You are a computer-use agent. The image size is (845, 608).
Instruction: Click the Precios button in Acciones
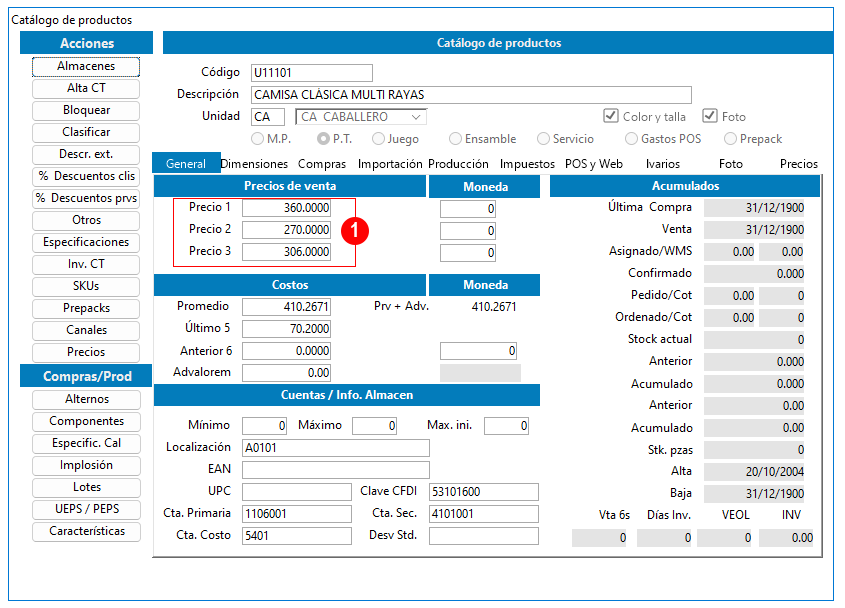86,353
